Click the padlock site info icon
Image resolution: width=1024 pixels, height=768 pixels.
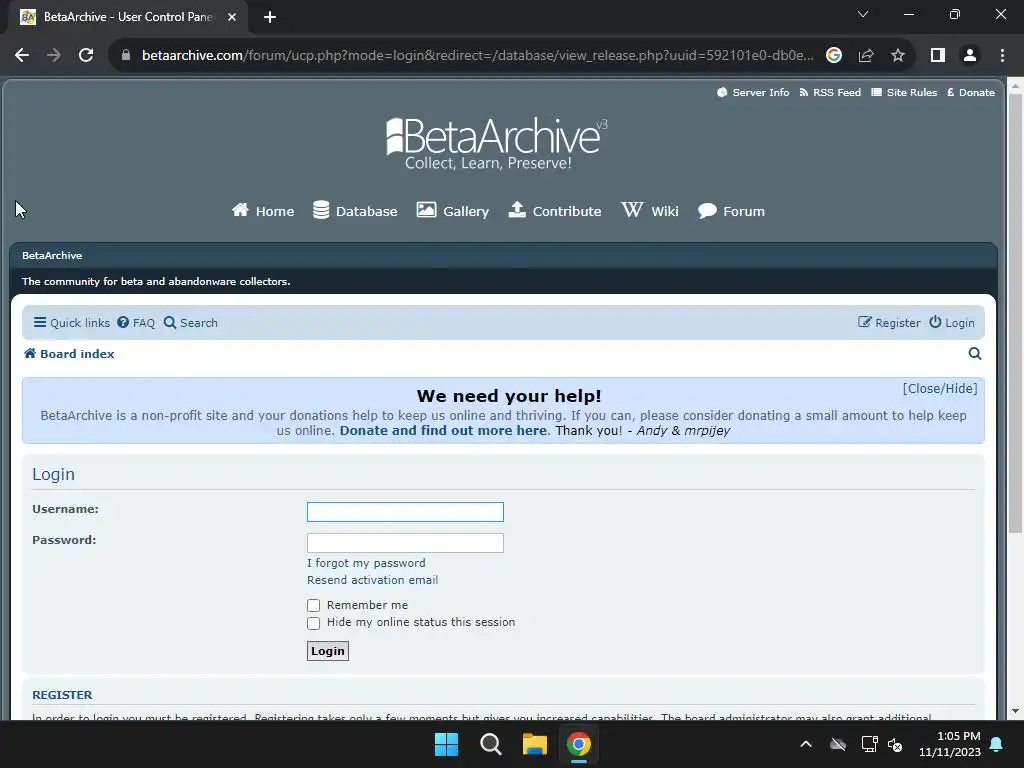coord(126,56)
